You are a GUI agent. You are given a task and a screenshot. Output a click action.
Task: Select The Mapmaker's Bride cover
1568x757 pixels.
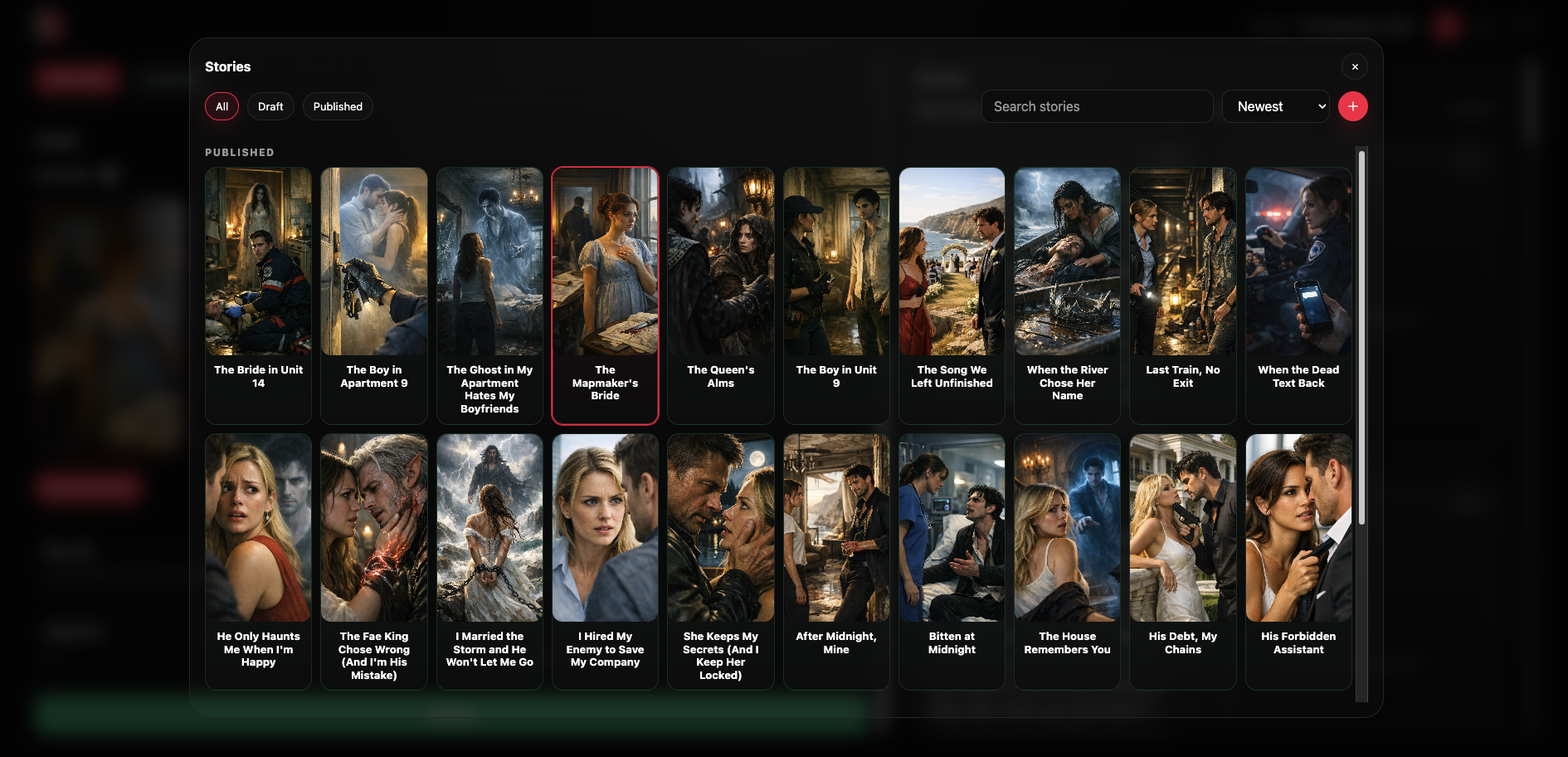coord(605,261)
